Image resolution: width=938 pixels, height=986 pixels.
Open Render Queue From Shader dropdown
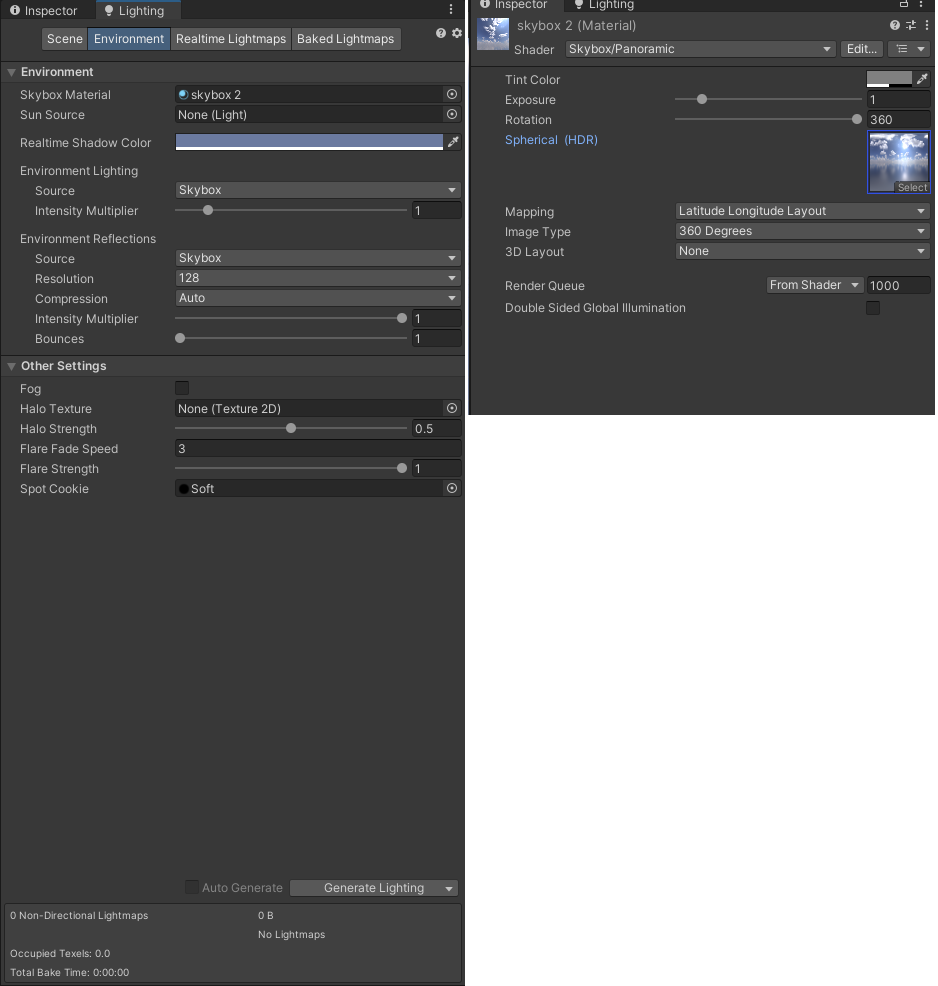(815, 285)
